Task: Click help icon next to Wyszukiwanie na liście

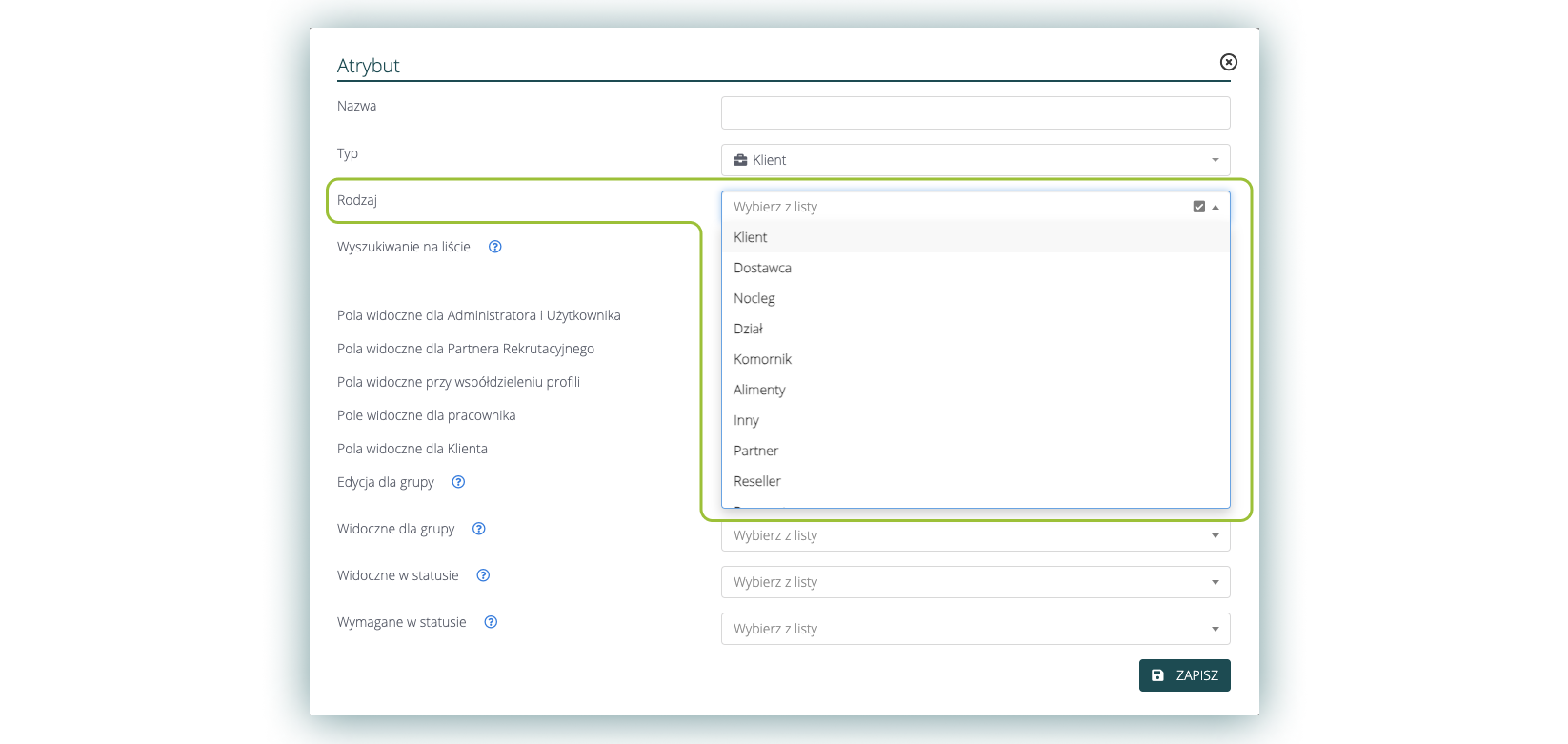Action: [x=495, y=247]
